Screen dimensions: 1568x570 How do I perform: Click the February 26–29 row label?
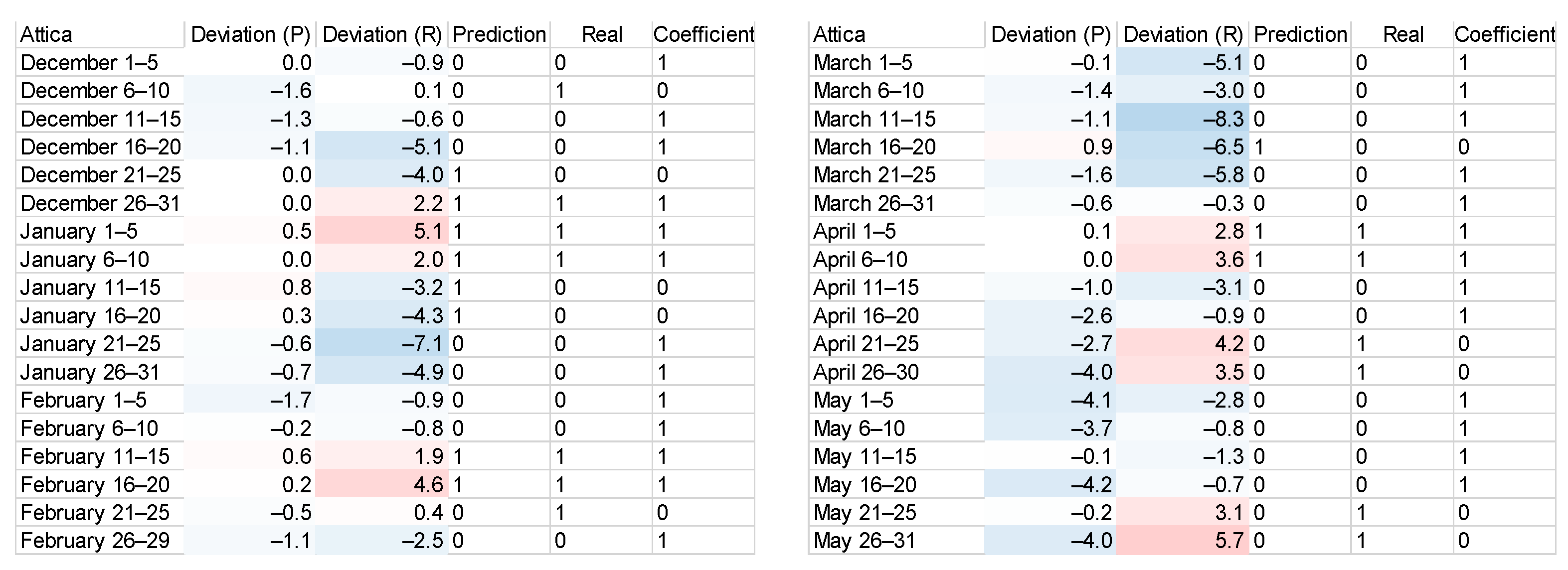pos(95,540)
